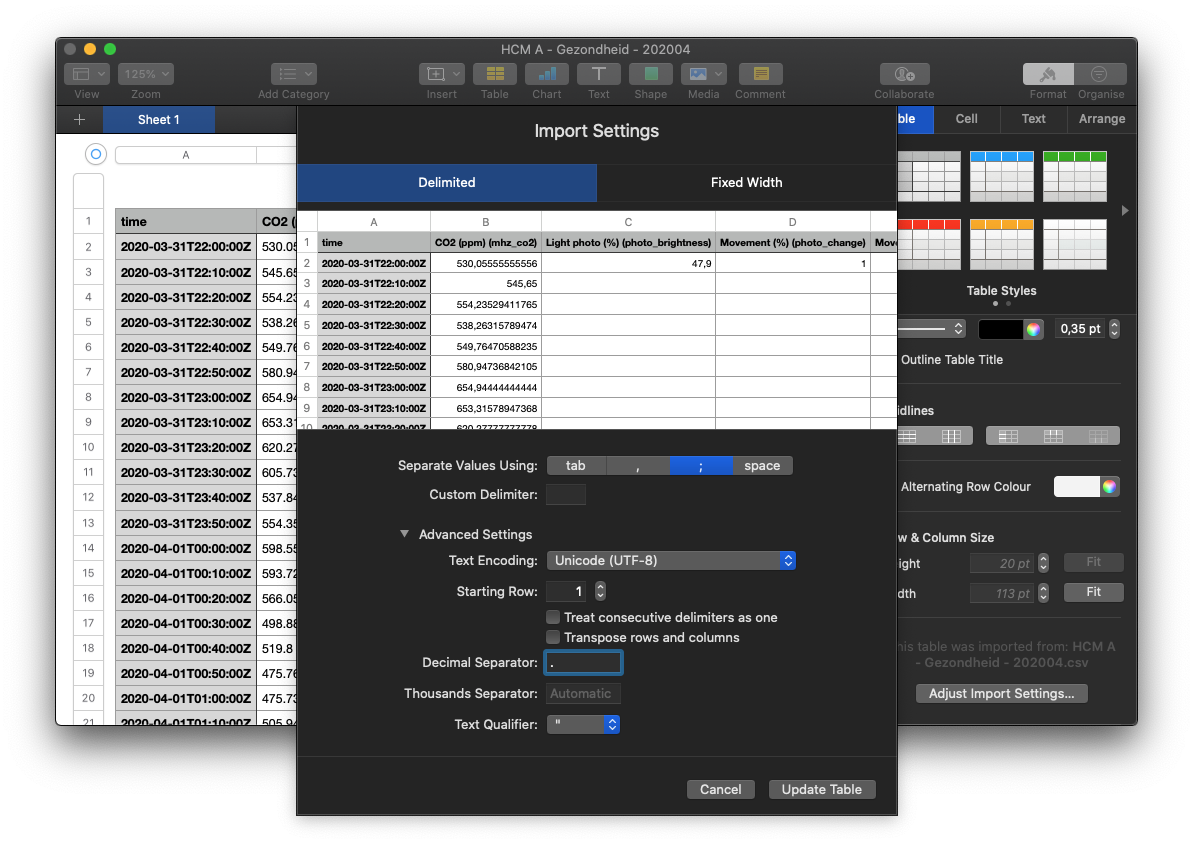1193x842 pixels.
Task: Open the Text Encoding dropdown
Action: point(671,561)
